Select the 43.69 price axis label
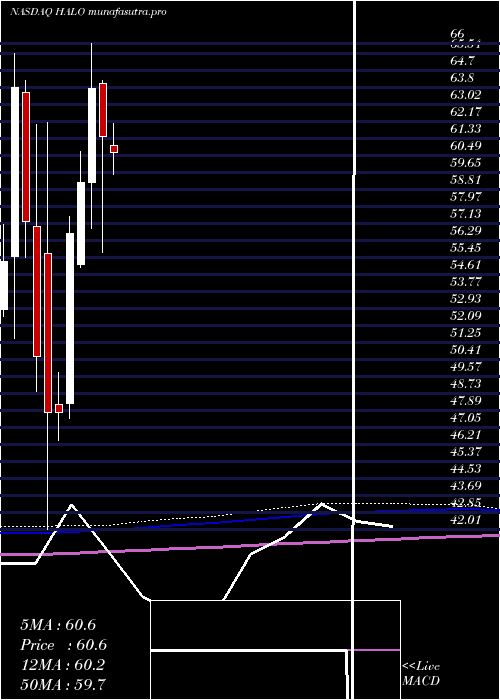 tap(466, 485)
